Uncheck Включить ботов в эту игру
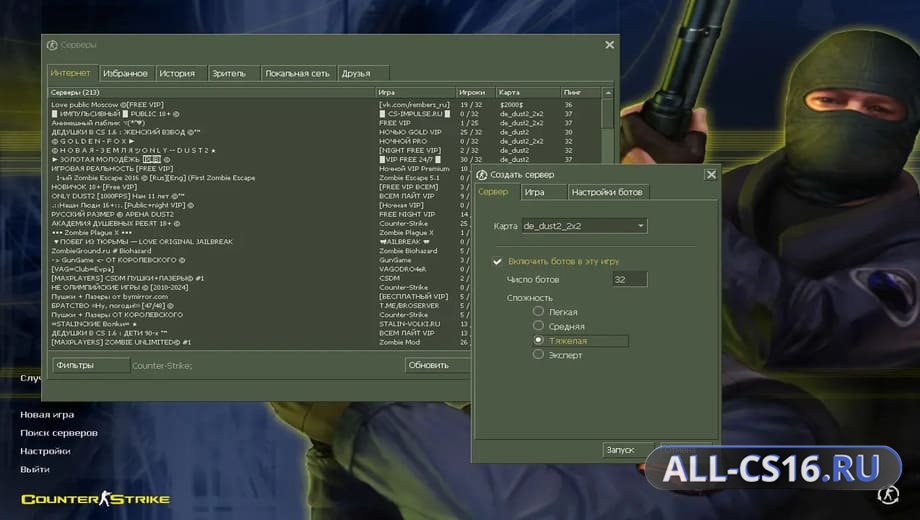This screenshot has height=520, width=920. tap(498, 261)
